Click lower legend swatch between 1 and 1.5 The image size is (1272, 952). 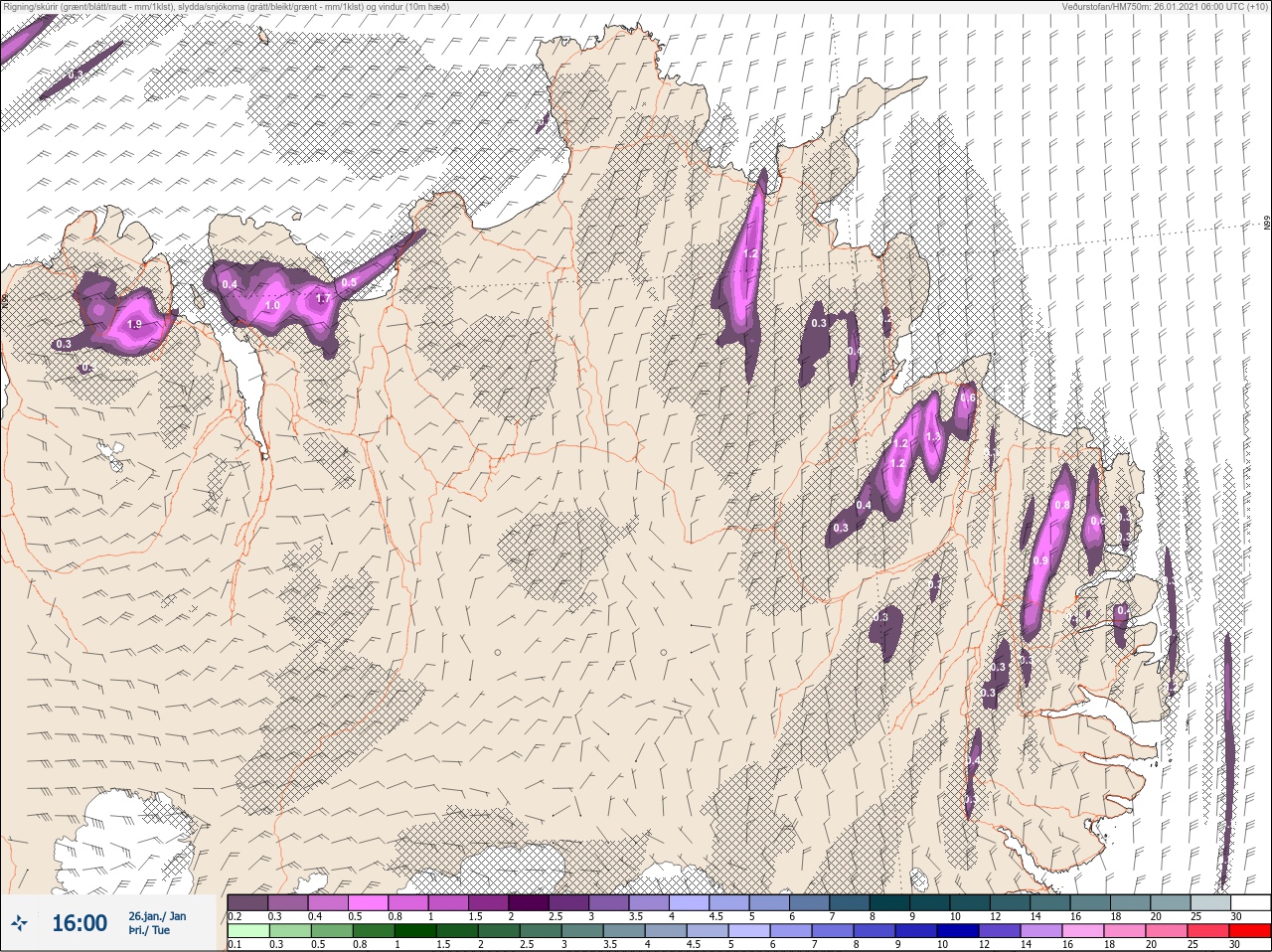click(x=415, y=931)
